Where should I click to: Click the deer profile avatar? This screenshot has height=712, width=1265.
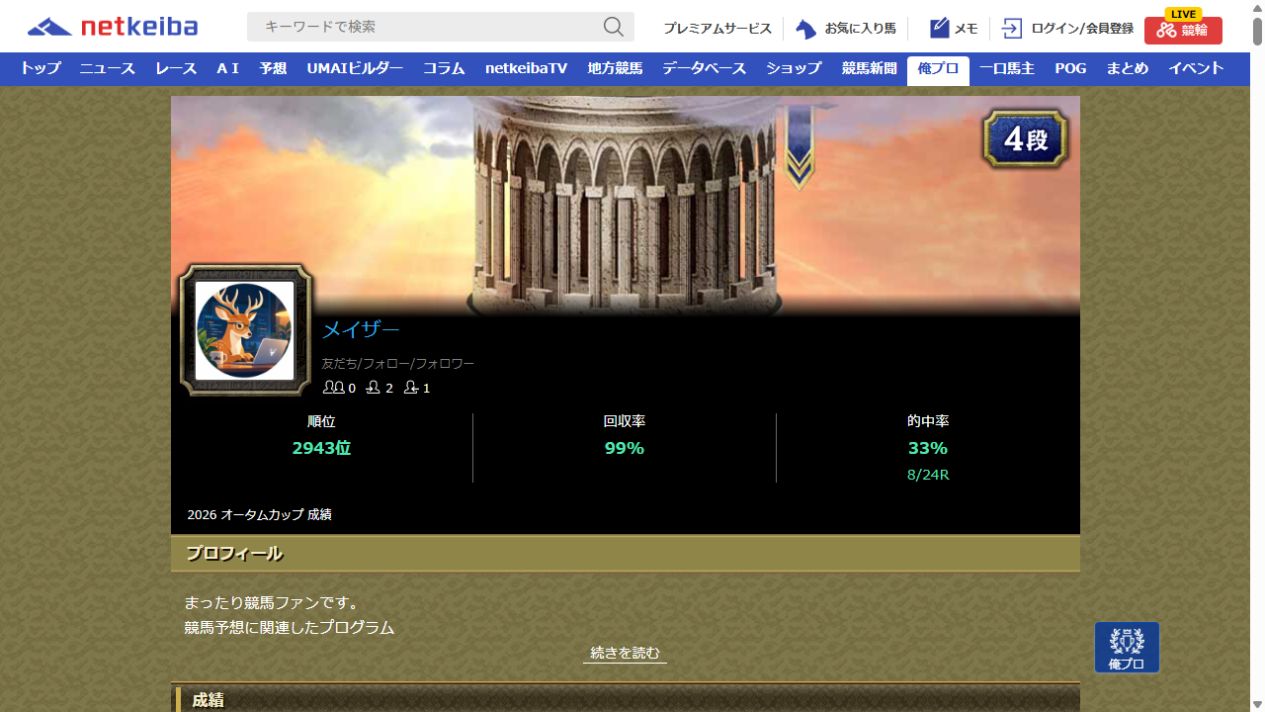245,330
